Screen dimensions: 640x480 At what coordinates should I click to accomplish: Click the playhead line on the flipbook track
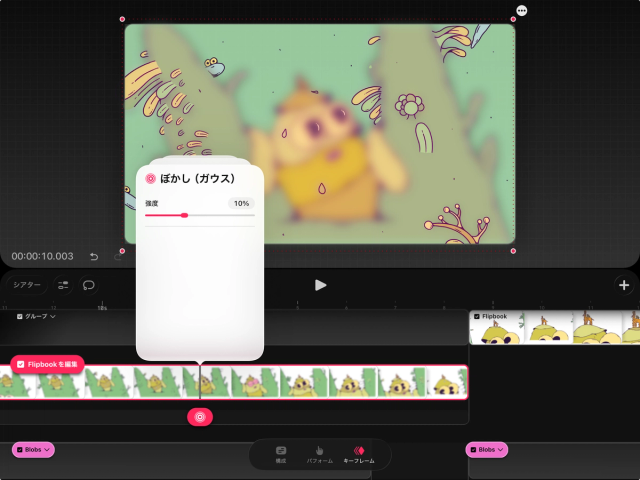point(200,382)
